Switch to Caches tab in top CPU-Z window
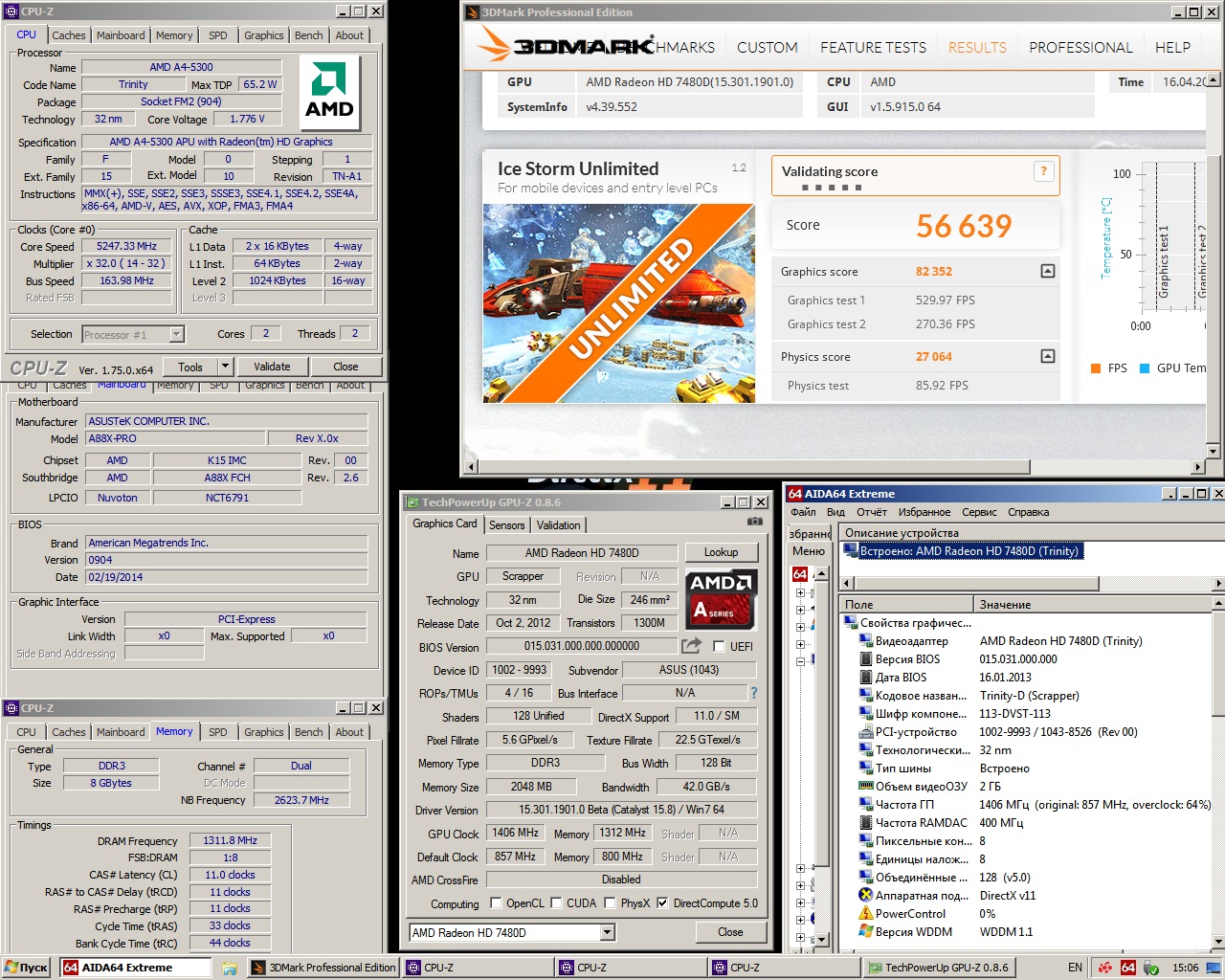 point(69,35)
